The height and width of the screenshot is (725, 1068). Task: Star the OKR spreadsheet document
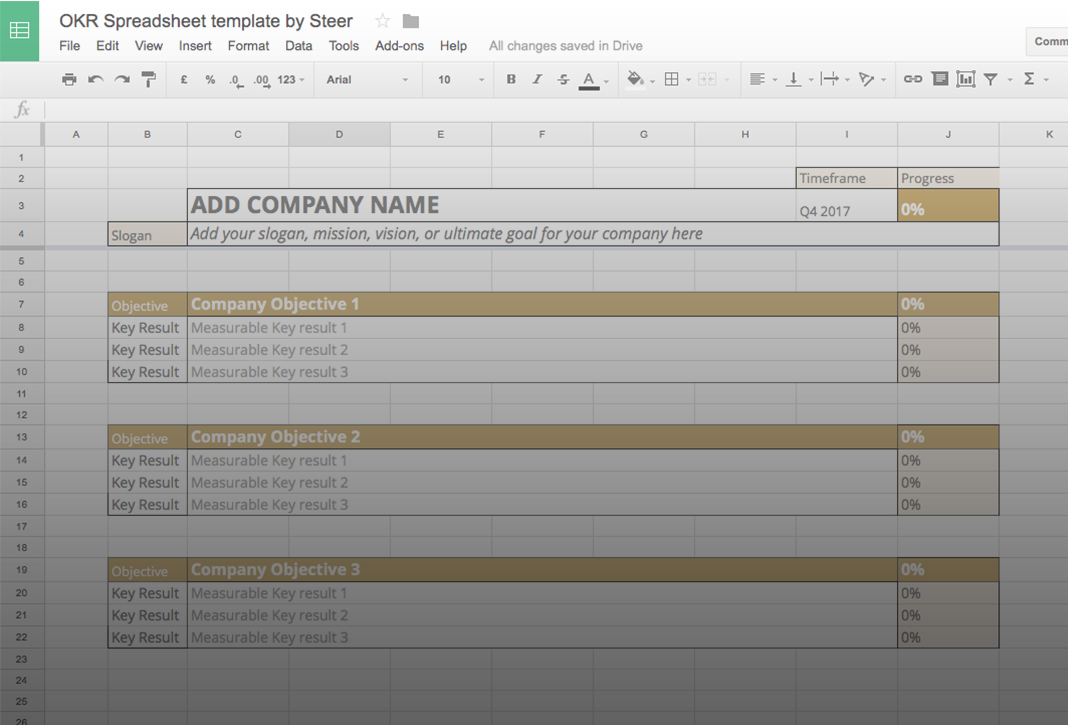tap(383, 21)
